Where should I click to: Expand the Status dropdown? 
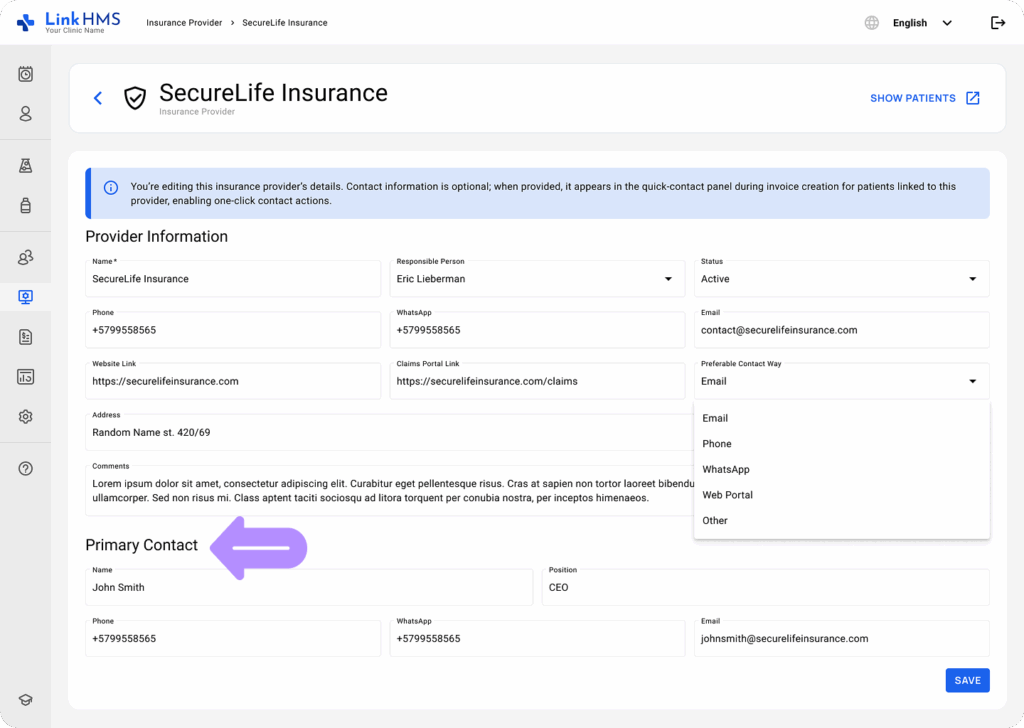(x=972, y=279)
